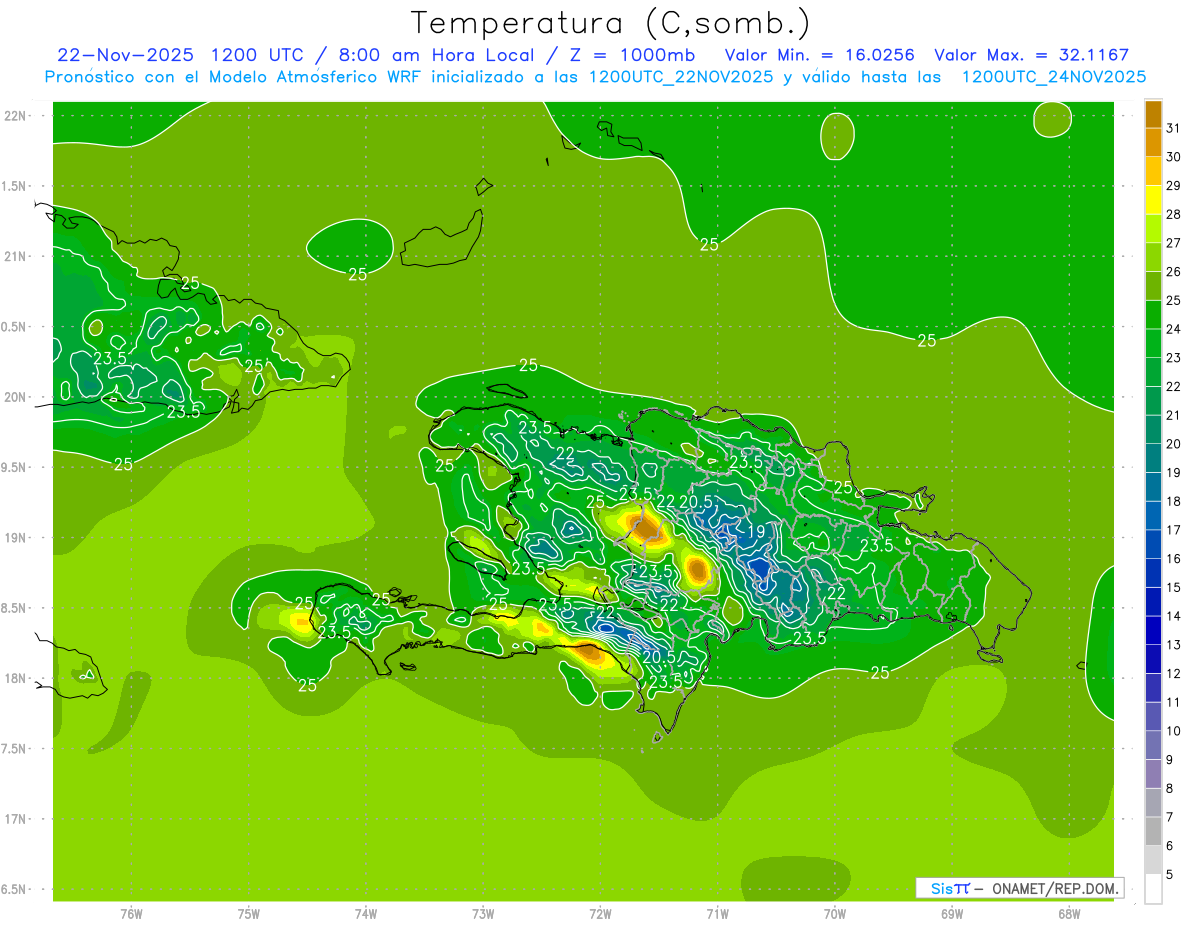Screen dimensions: 1200x927
Task: Click the legend swatch between 30 and 31
Action: pos(1153,143)
